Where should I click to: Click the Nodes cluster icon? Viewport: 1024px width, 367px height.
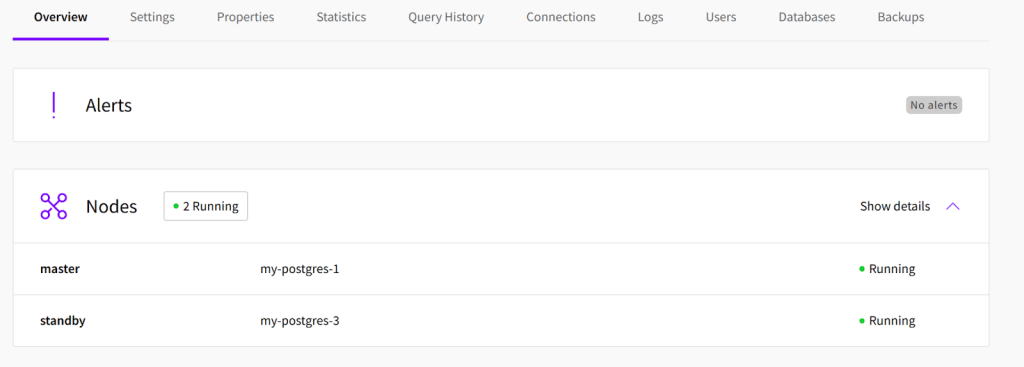(x=54, y=206)
